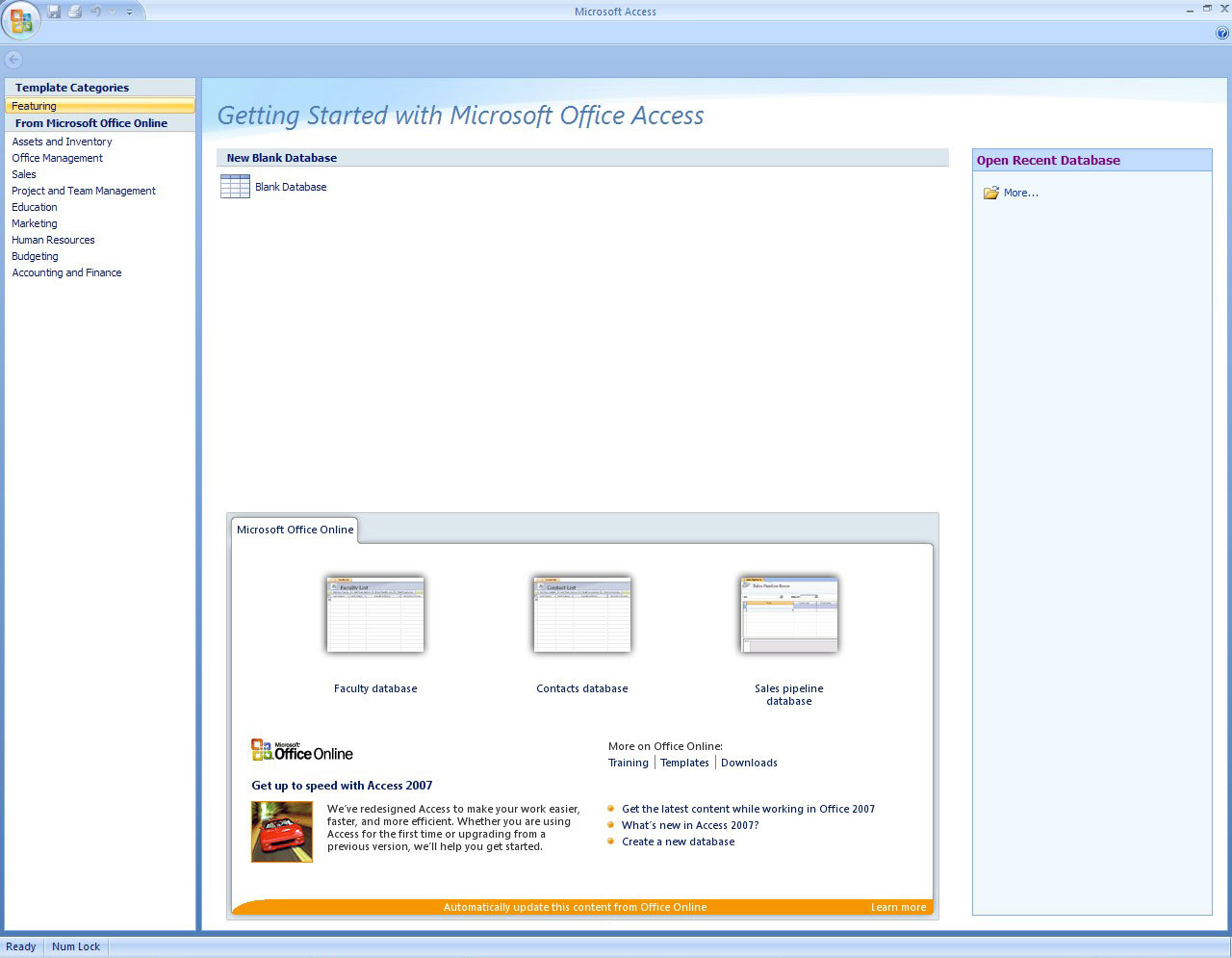Image resolution: width=1232 pixels, height=958 pixels.
Task: Open the Undo history dropdown arrow
Action: [111, 12]
